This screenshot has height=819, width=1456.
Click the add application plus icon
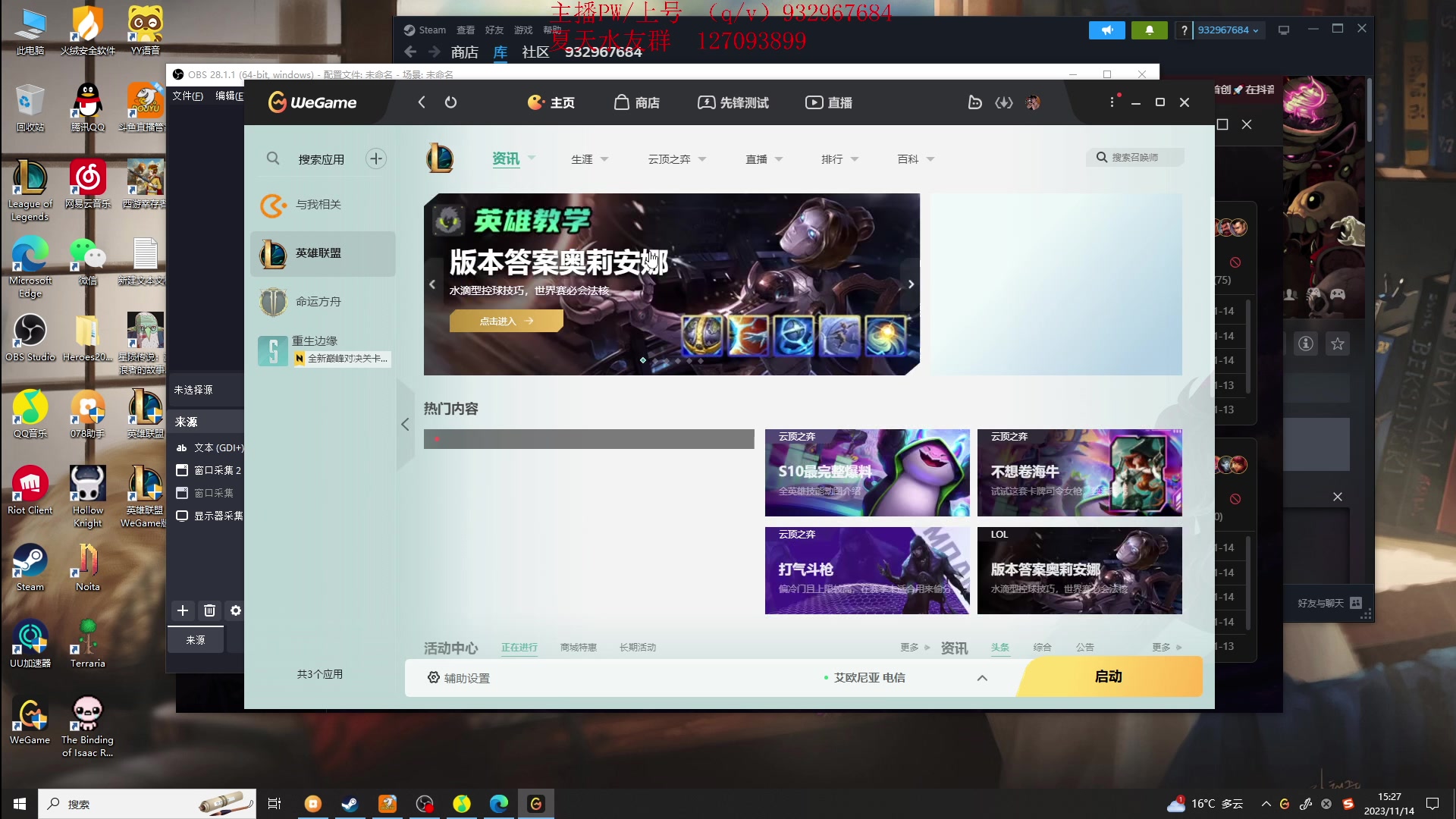[376, 158]
